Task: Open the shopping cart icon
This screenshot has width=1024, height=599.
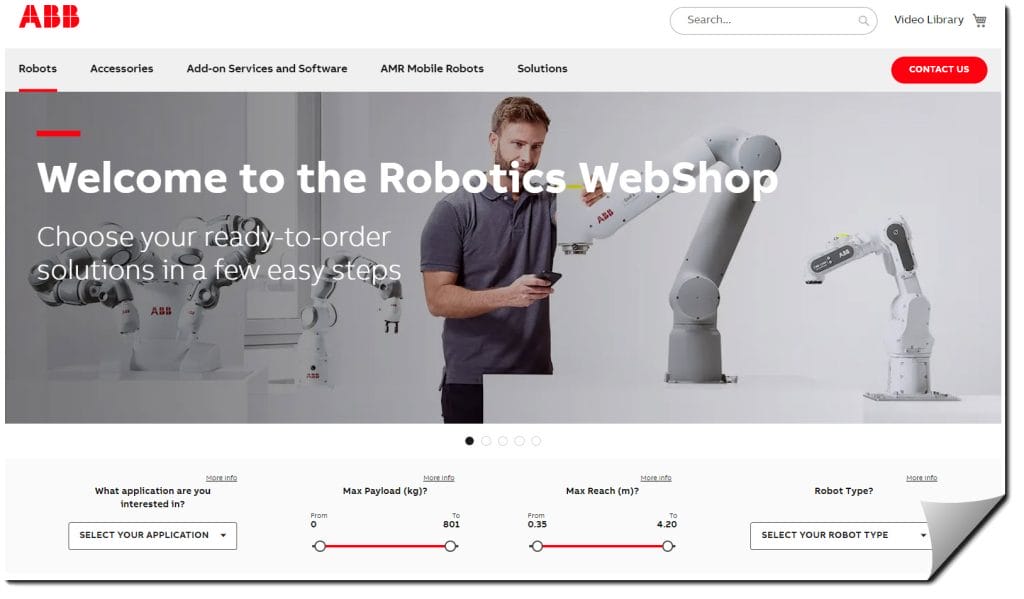Action: (x=980, y=20)
